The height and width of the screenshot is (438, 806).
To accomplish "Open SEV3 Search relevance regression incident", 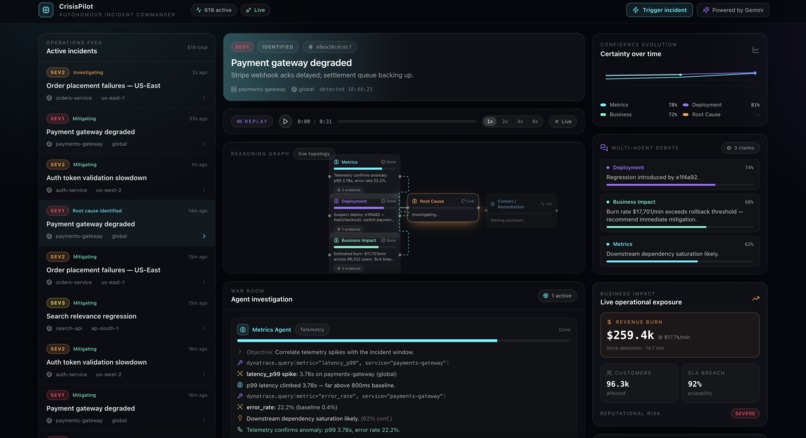I will (x=126, y=316).
